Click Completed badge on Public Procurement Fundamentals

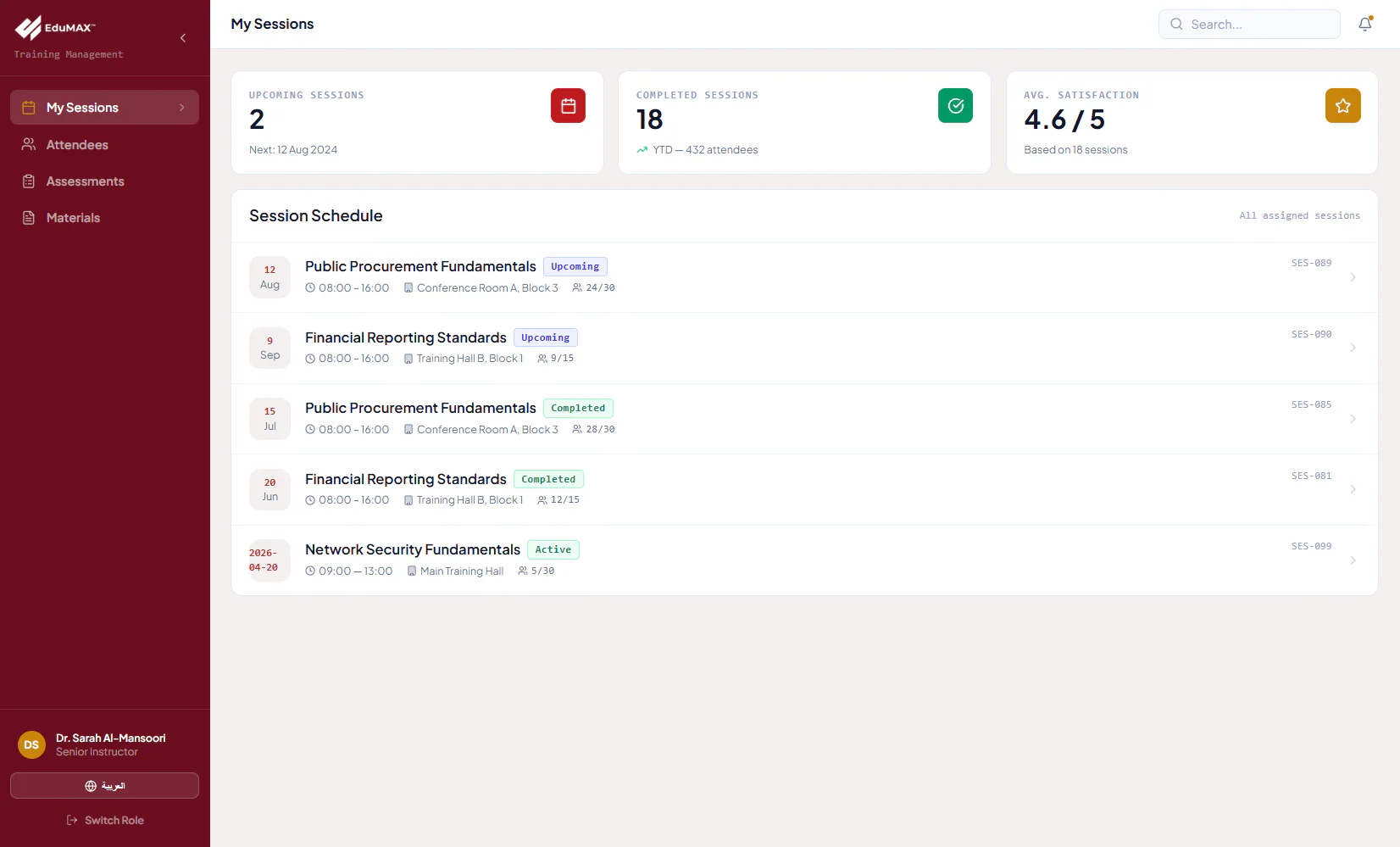click(x=578, y=408)
